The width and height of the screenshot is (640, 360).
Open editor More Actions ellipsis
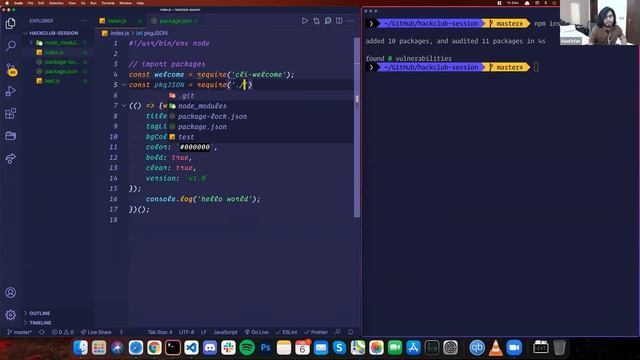(350, 21)
